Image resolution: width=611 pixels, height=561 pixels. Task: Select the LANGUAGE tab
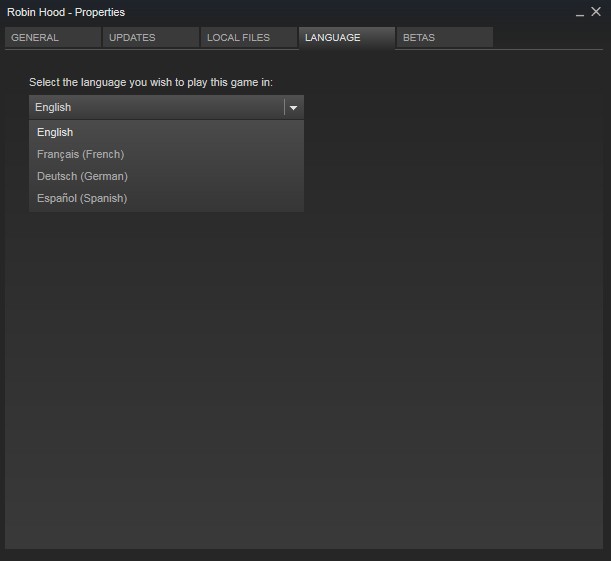[347, 38]
